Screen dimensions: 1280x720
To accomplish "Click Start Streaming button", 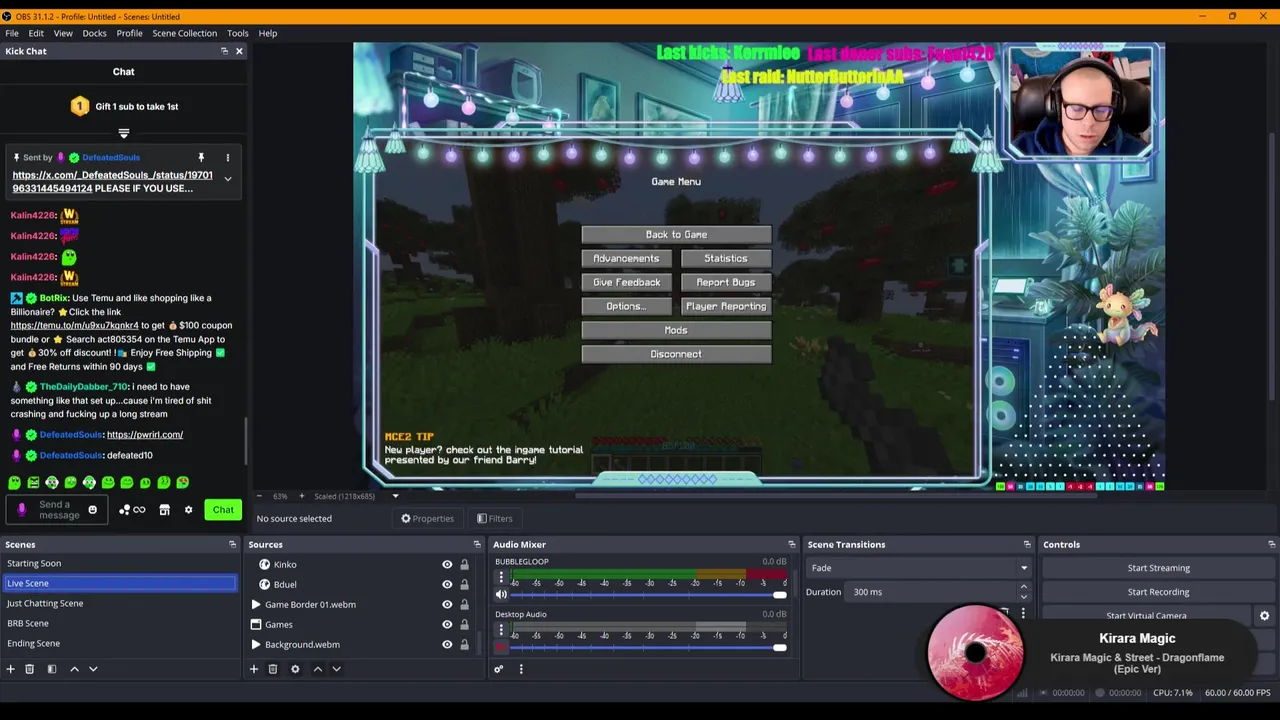I will point(1158,568).
